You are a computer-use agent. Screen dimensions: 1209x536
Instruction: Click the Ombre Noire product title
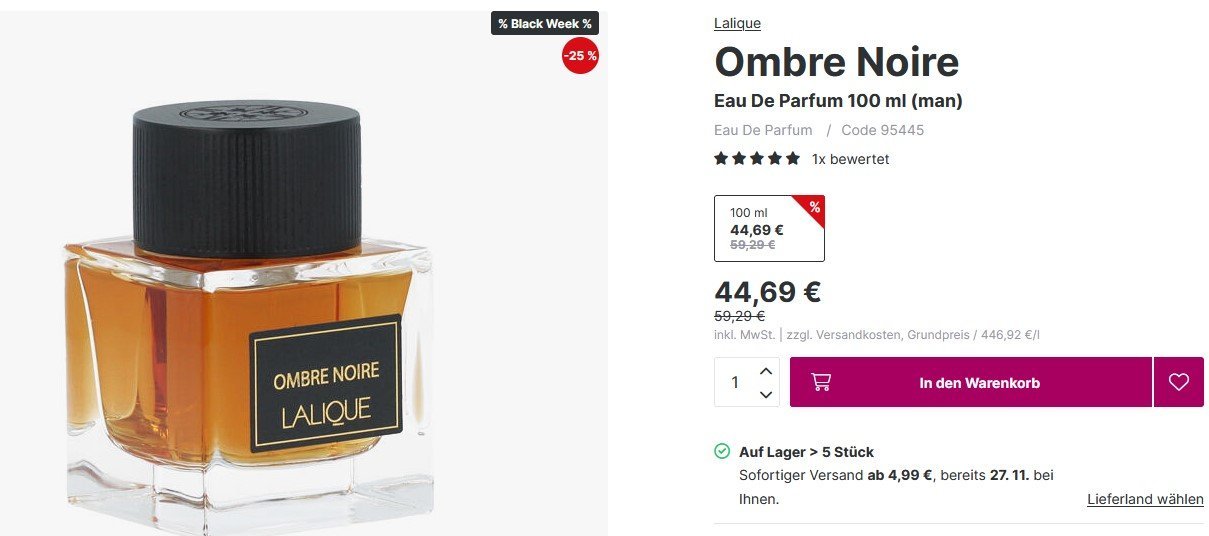(x=836, y=62)
